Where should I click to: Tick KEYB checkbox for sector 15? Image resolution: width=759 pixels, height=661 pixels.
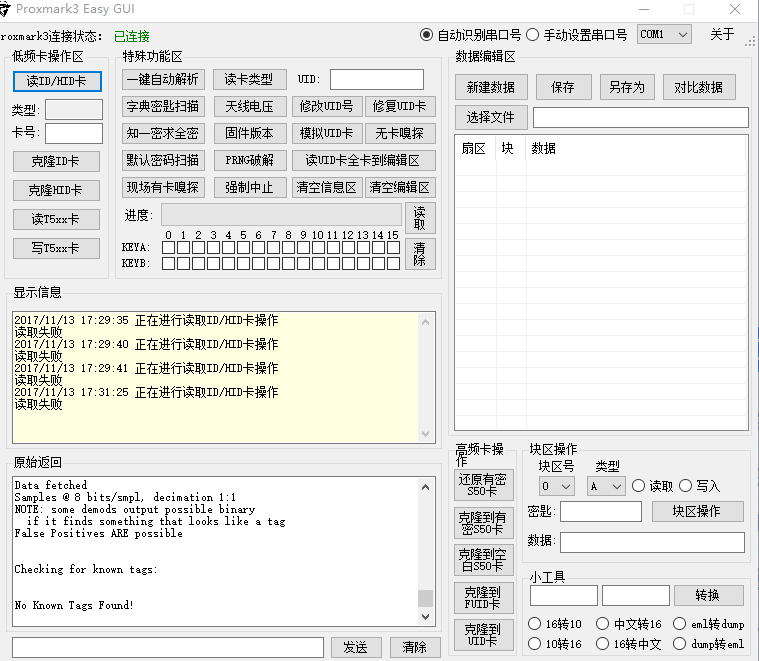[393, 263]
